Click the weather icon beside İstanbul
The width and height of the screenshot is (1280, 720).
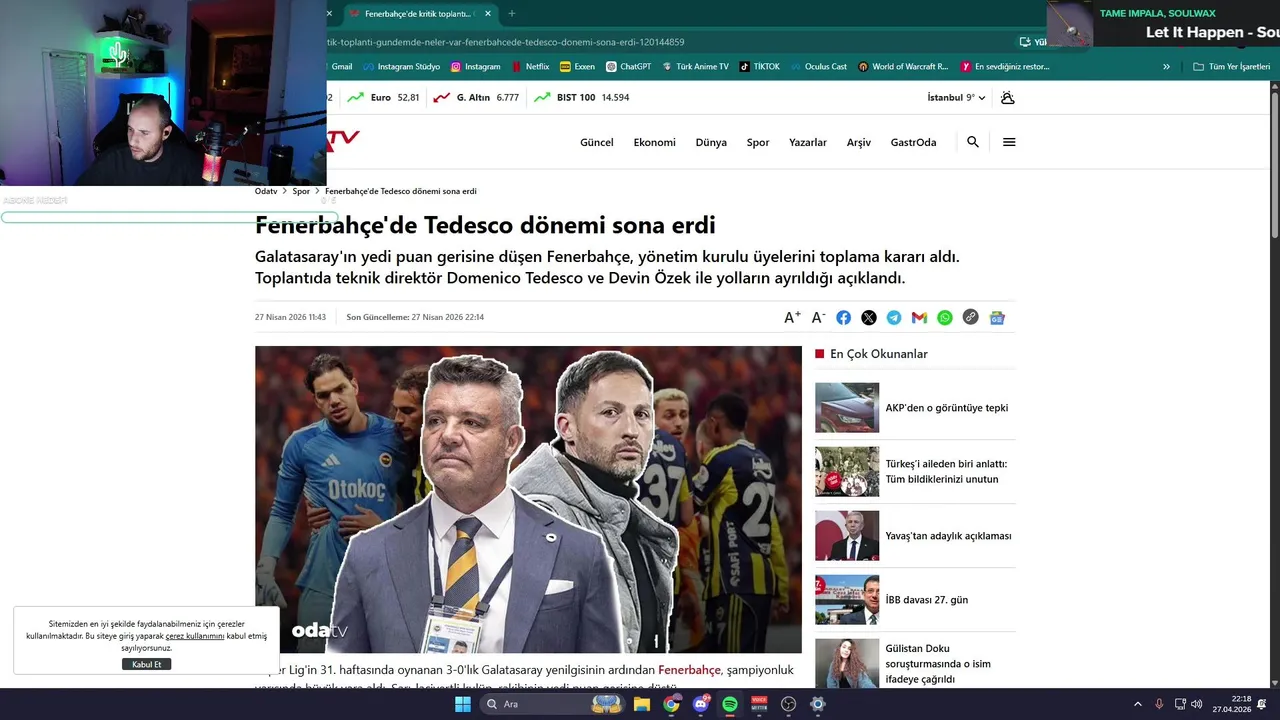tap(1007, 97)
